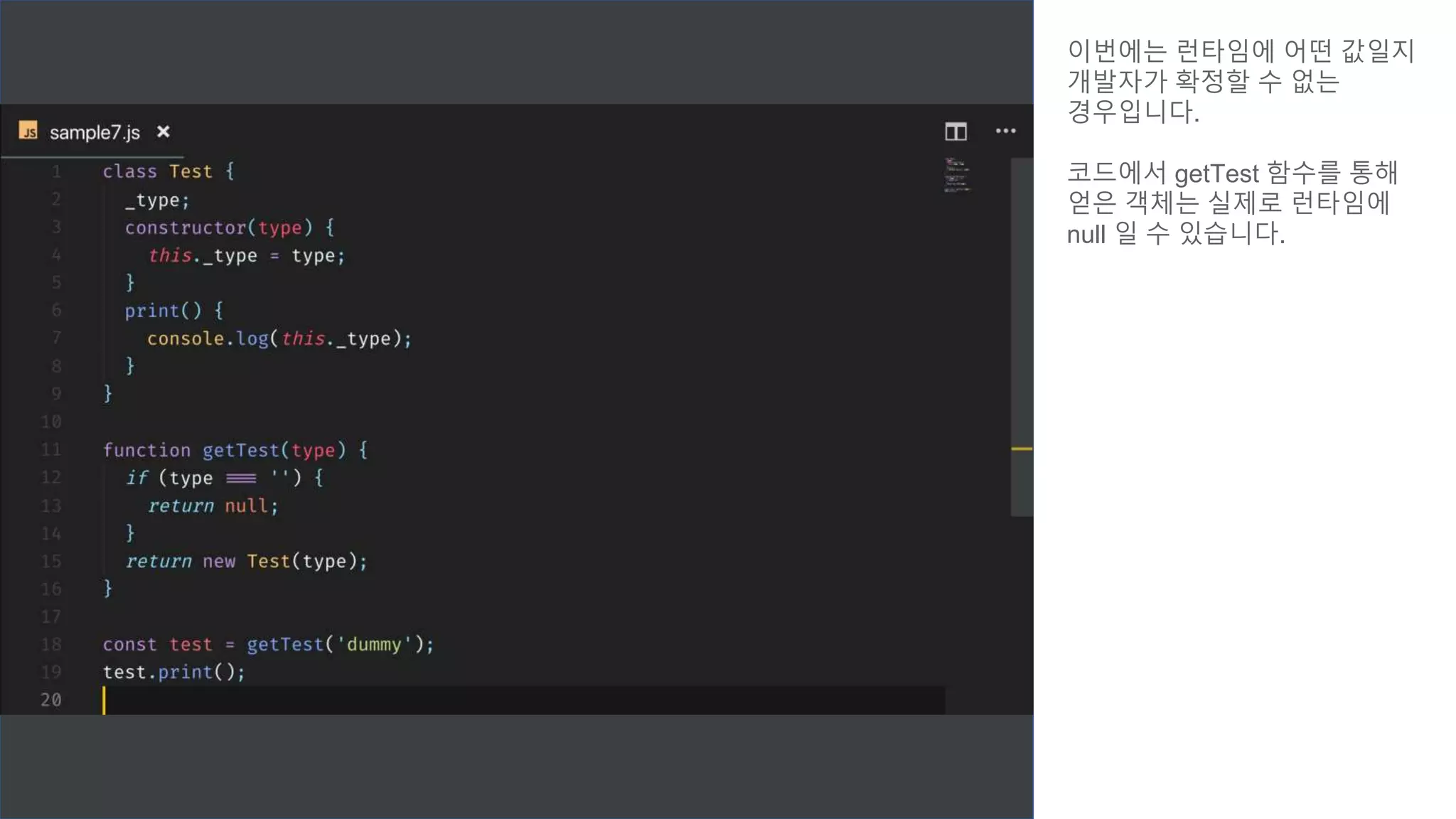This screenshot has width=1456, height=819.
Task: Click line number 20 in gutter
Action: (x=50, y=700)
